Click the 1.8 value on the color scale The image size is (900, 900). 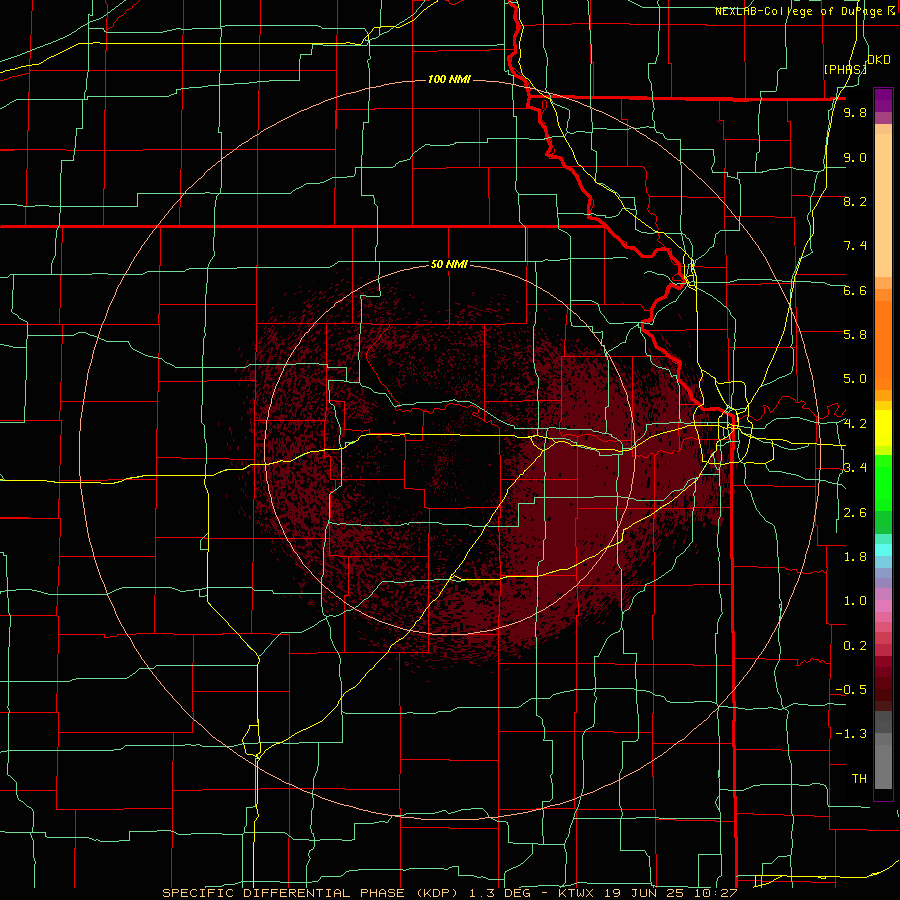855,557
